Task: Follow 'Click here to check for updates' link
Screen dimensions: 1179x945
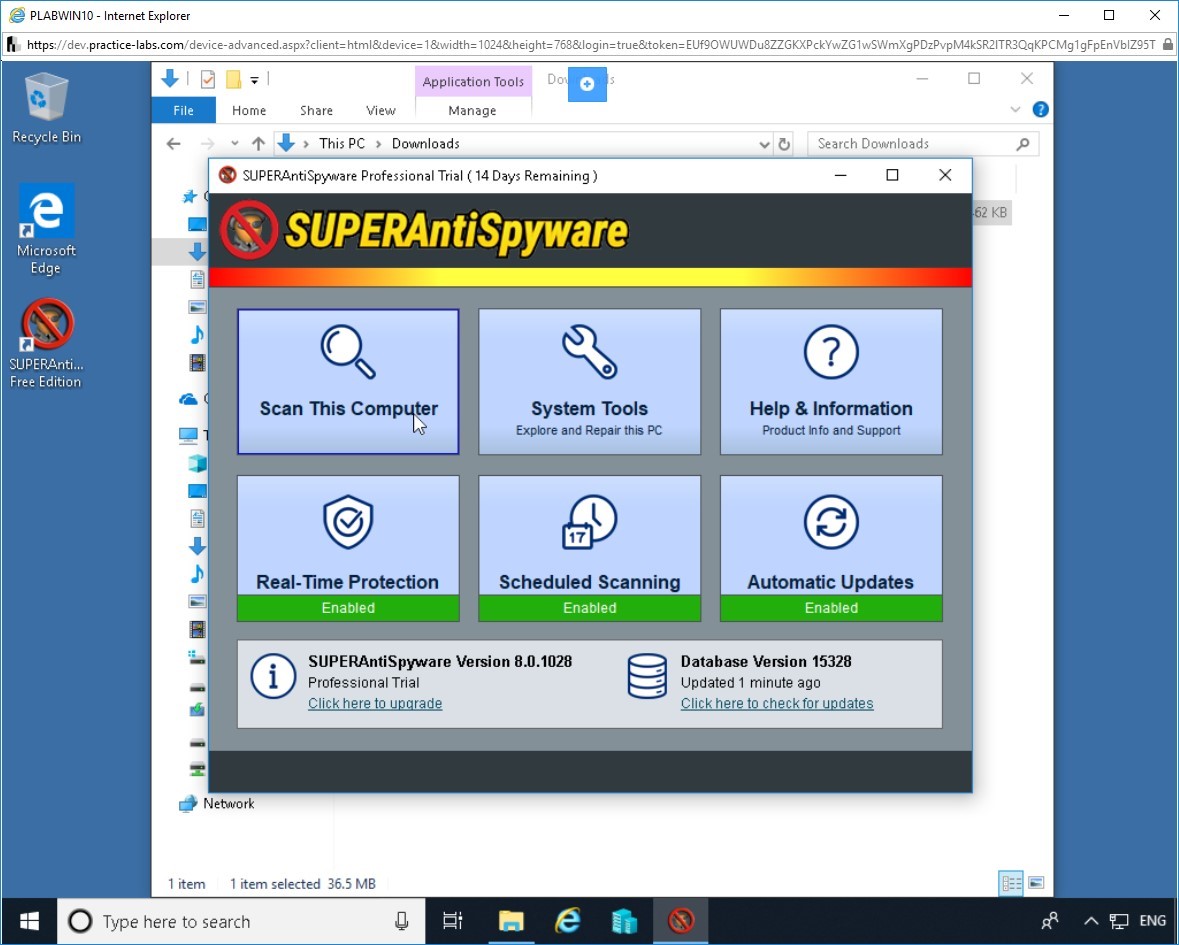Action: coord(777,704)
